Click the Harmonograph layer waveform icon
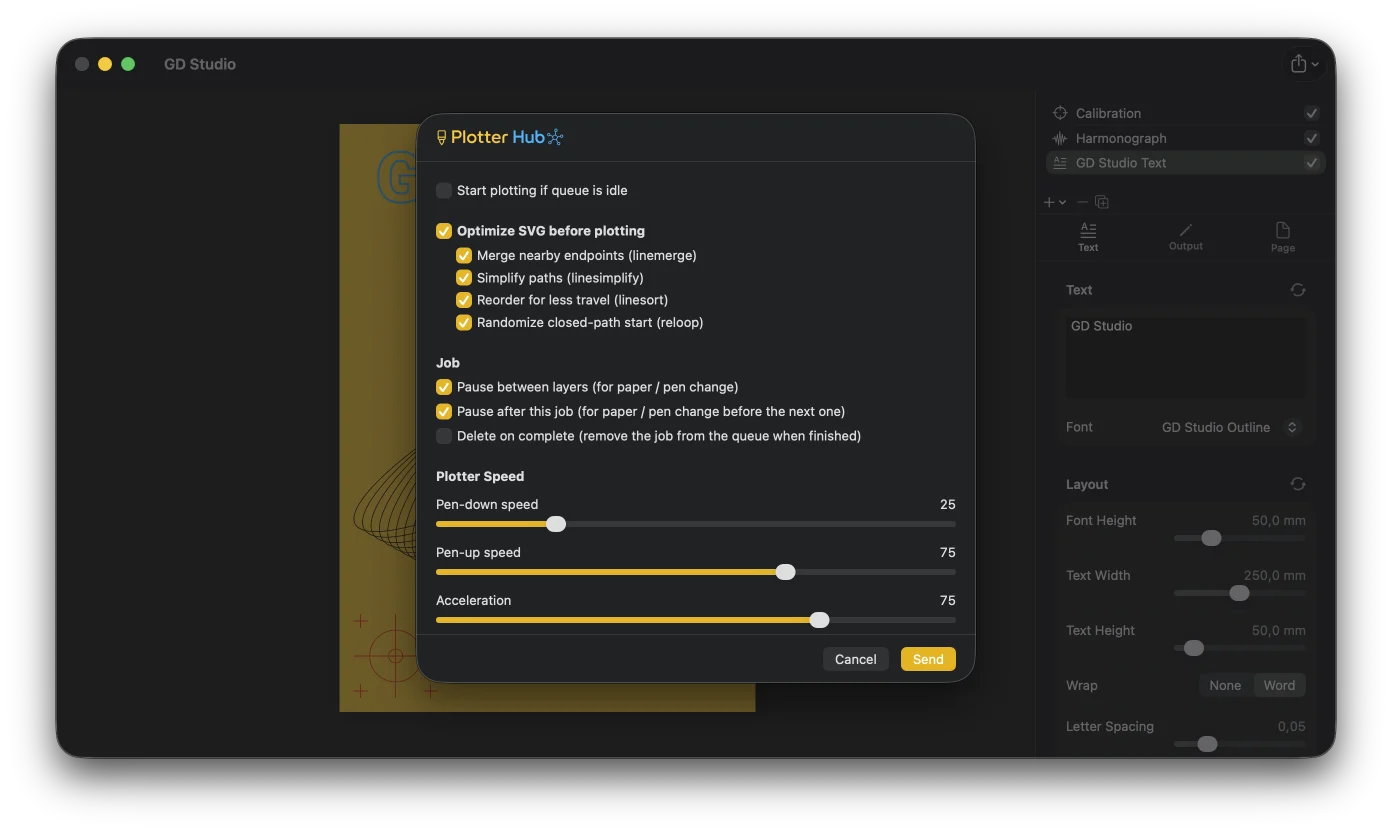 pyautogui.click(x=1060, y=138)
